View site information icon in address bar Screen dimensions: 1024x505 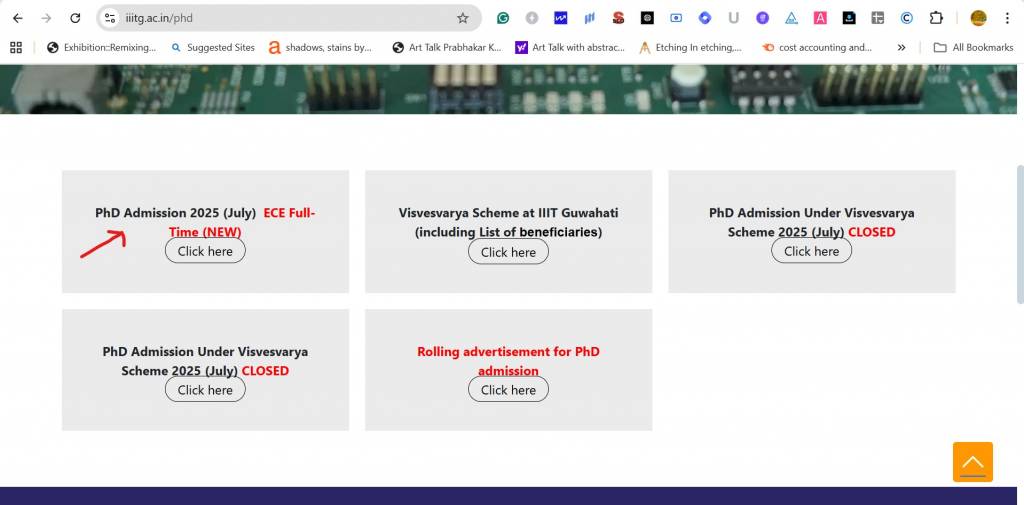point(110,18)
